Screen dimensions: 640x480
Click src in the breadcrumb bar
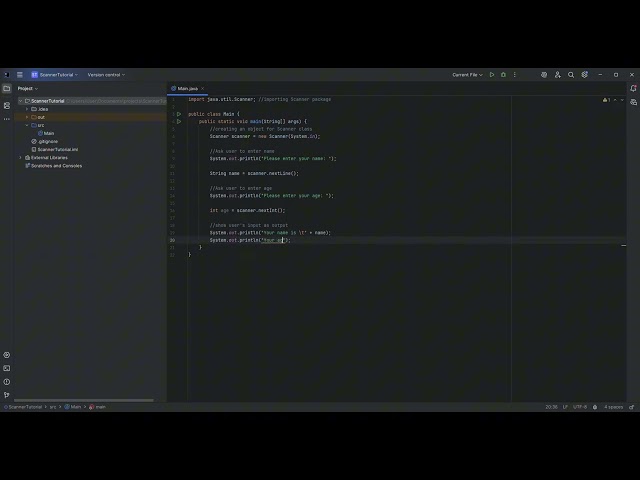point(53,407)
